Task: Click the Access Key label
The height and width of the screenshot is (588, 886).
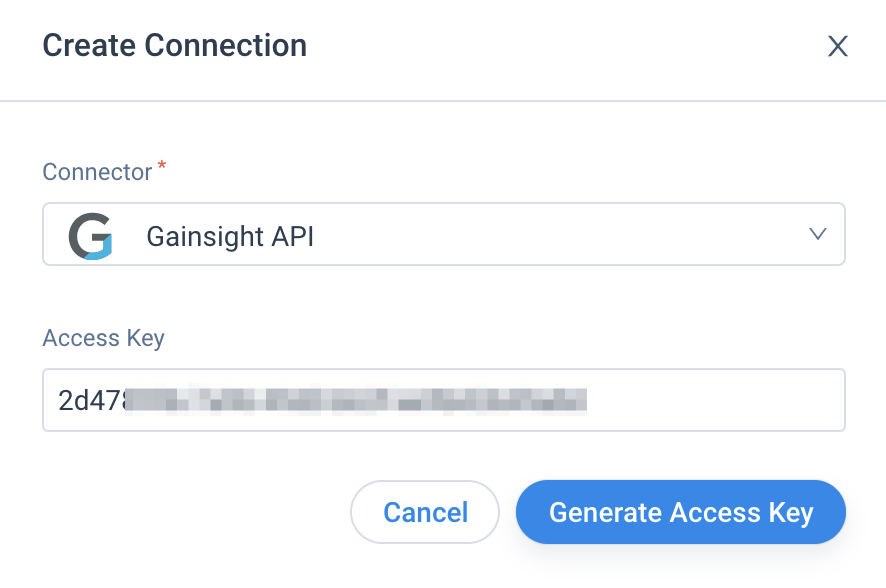Action: pyautogui.click(x=103, y=338)
